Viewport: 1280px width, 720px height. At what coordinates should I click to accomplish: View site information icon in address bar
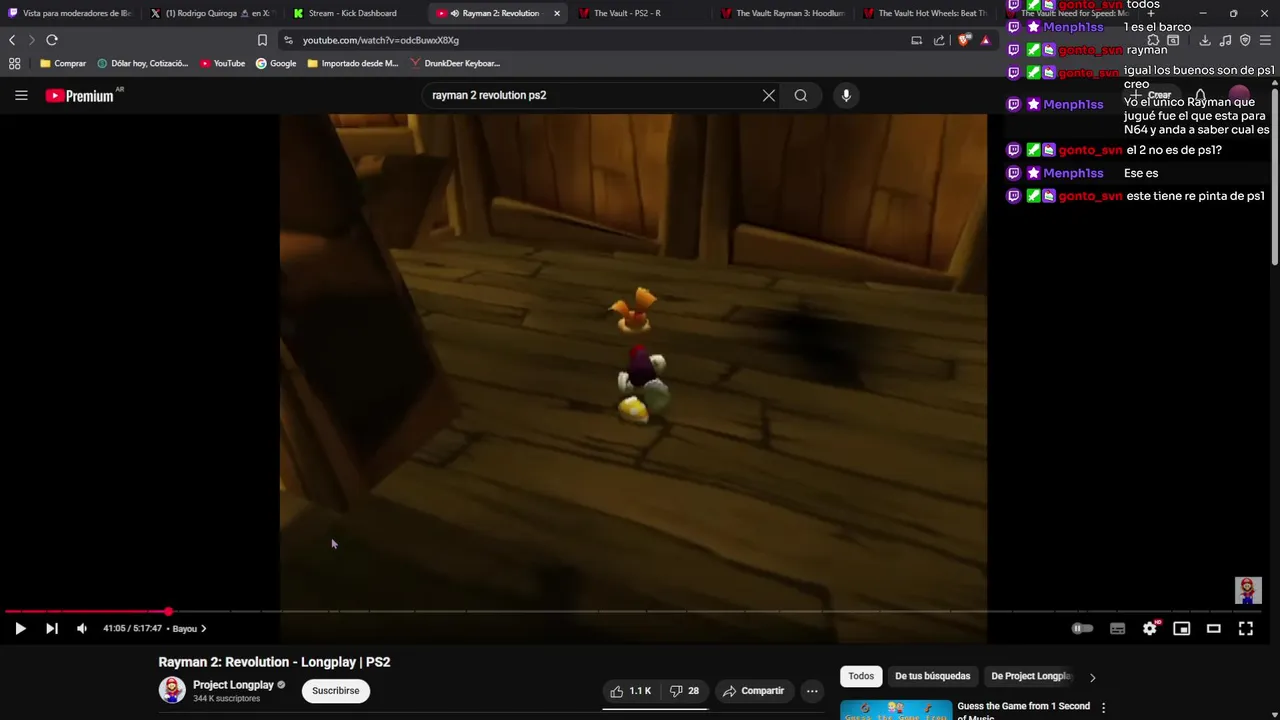[x=289, y=40]
